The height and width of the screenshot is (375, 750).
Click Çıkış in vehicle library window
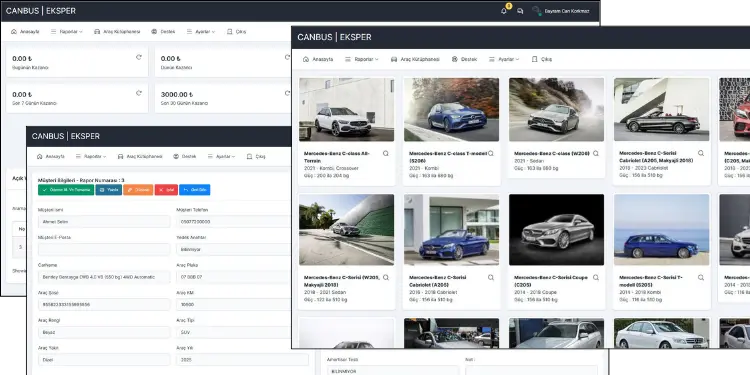541,59
